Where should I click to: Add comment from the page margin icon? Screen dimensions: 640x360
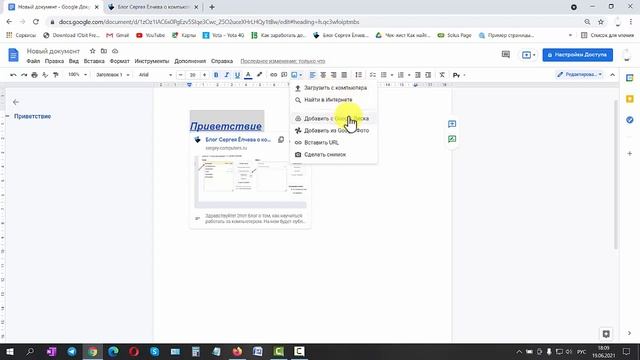pos(452,124)
